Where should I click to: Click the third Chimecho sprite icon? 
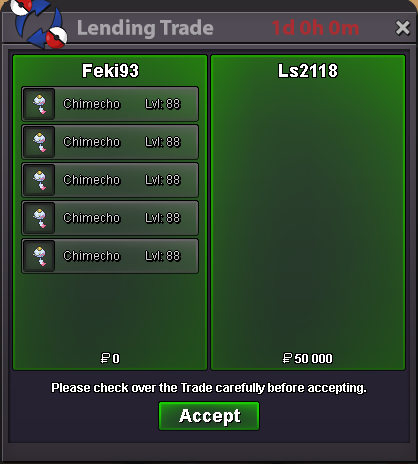(40, 180)
